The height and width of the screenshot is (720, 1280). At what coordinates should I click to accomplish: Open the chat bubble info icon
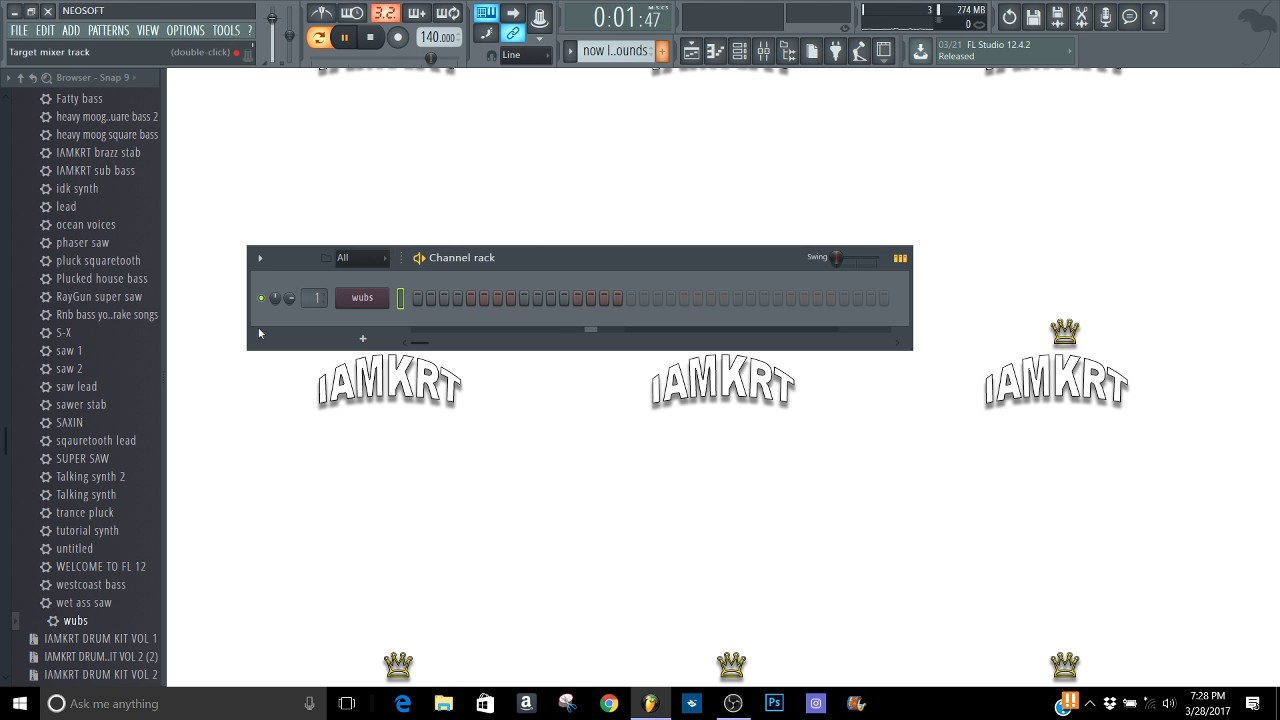[x=1130, y=17]
